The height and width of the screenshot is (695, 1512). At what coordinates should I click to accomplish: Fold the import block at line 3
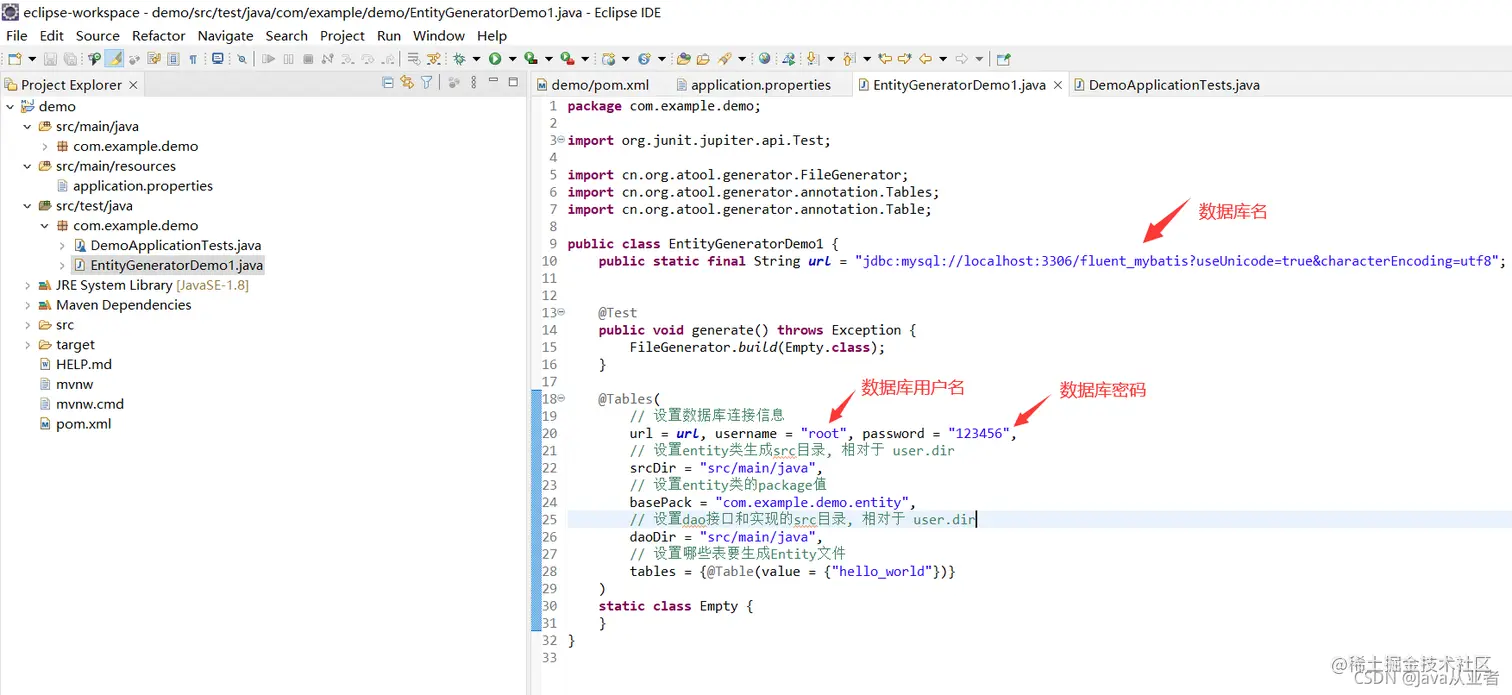click(560, 140)
